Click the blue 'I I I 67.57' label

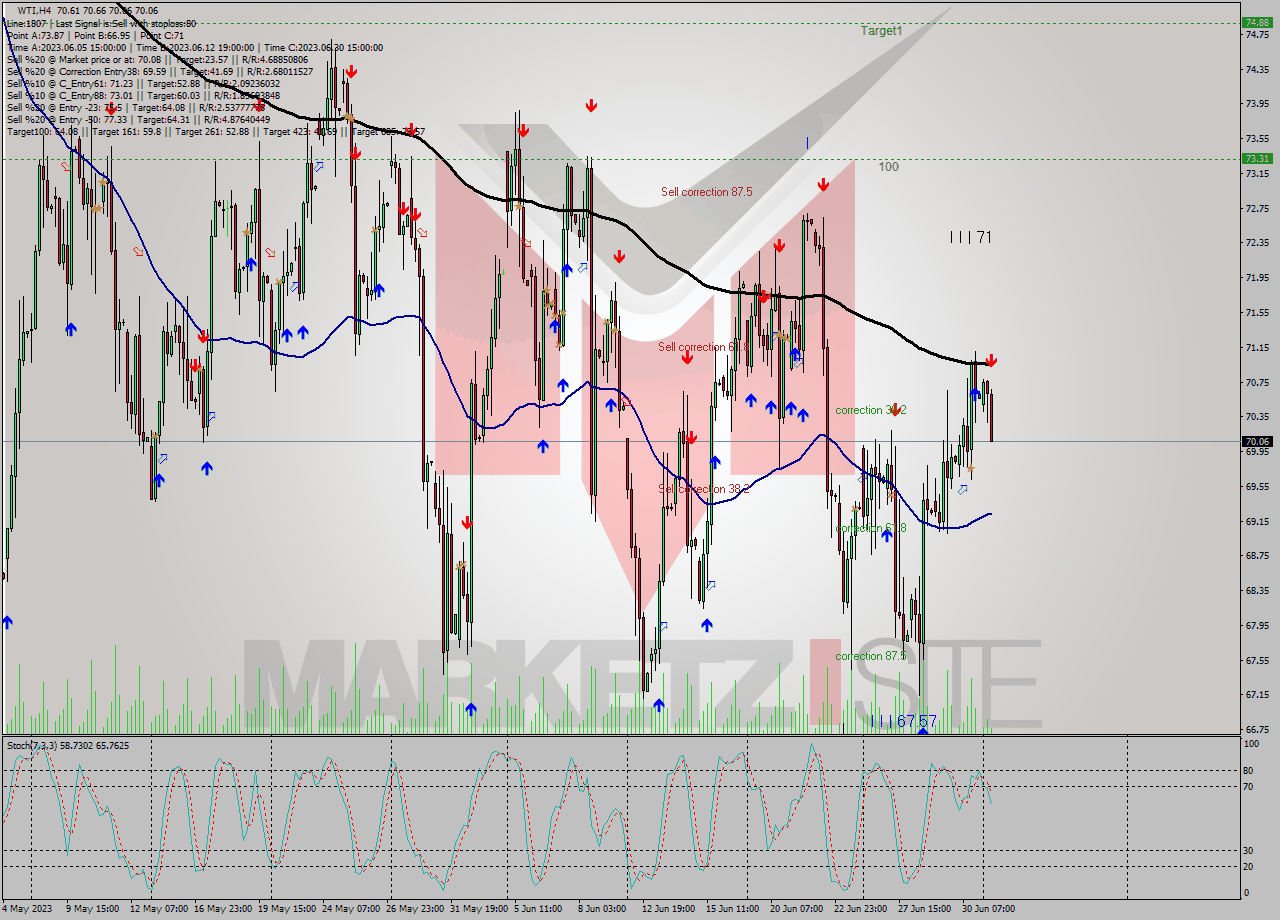click(903, 721)
